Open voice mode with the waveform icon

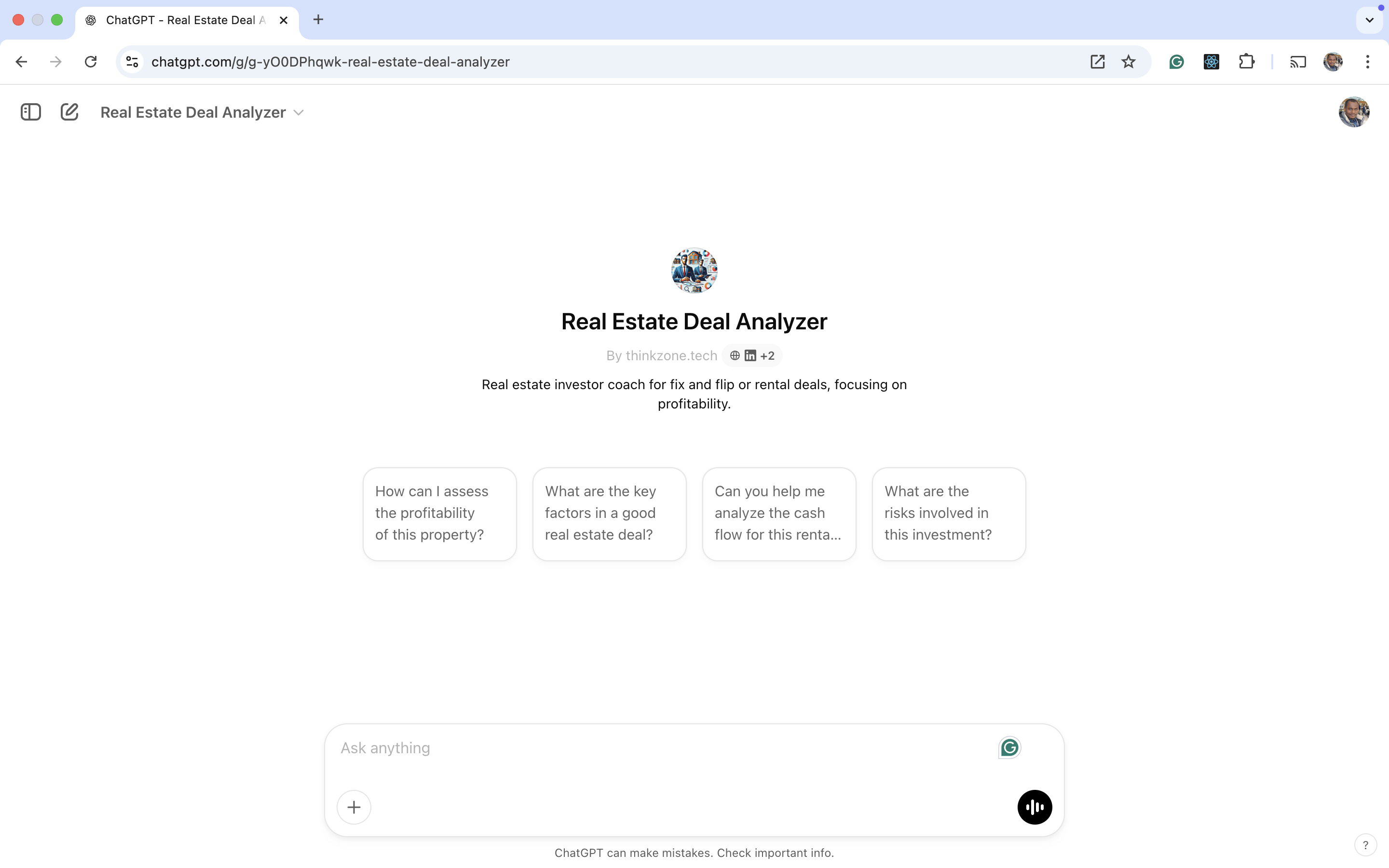[x=1035, y=807]
